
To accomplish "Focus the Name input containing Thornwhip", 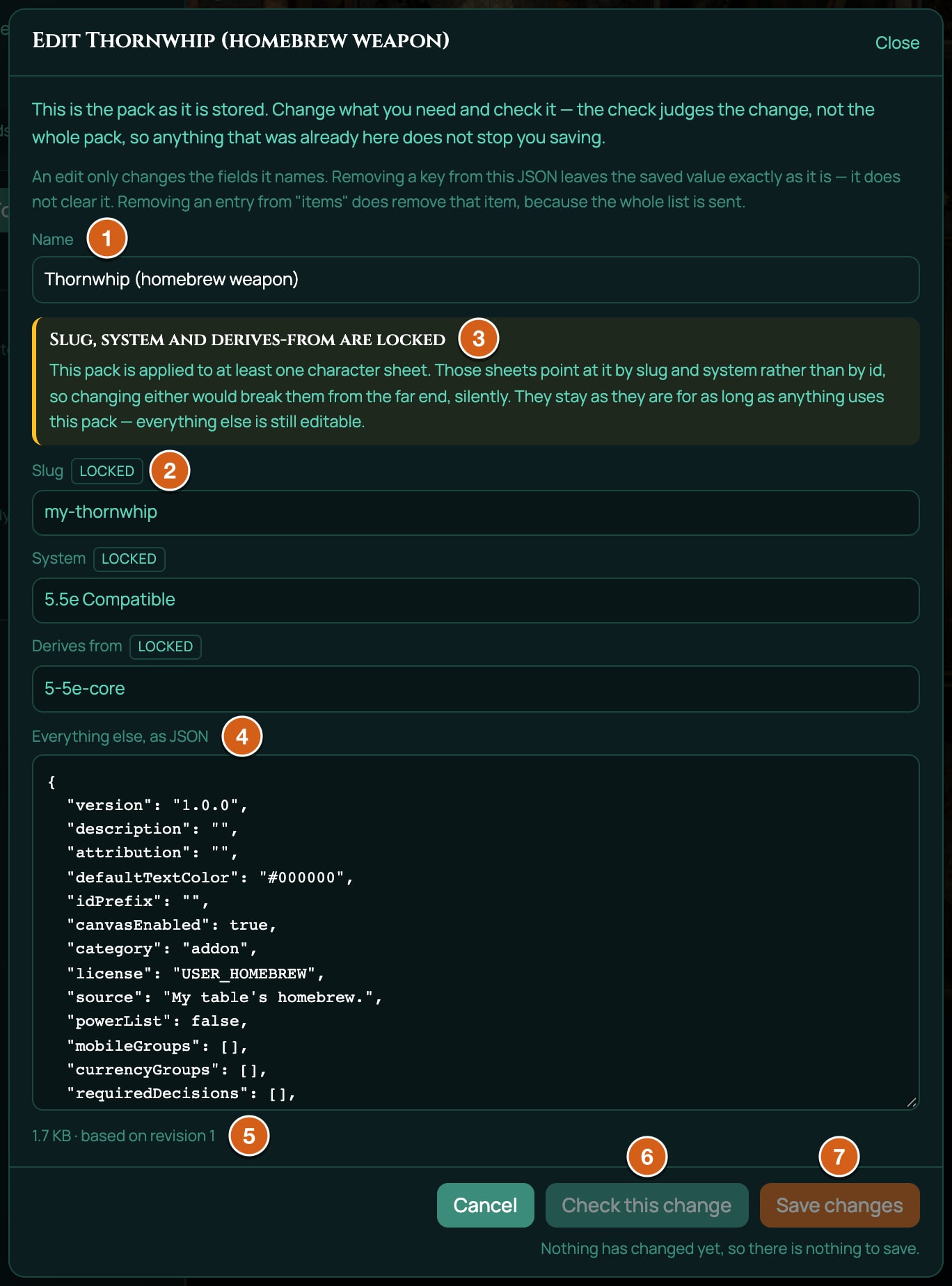I will 476,279.
